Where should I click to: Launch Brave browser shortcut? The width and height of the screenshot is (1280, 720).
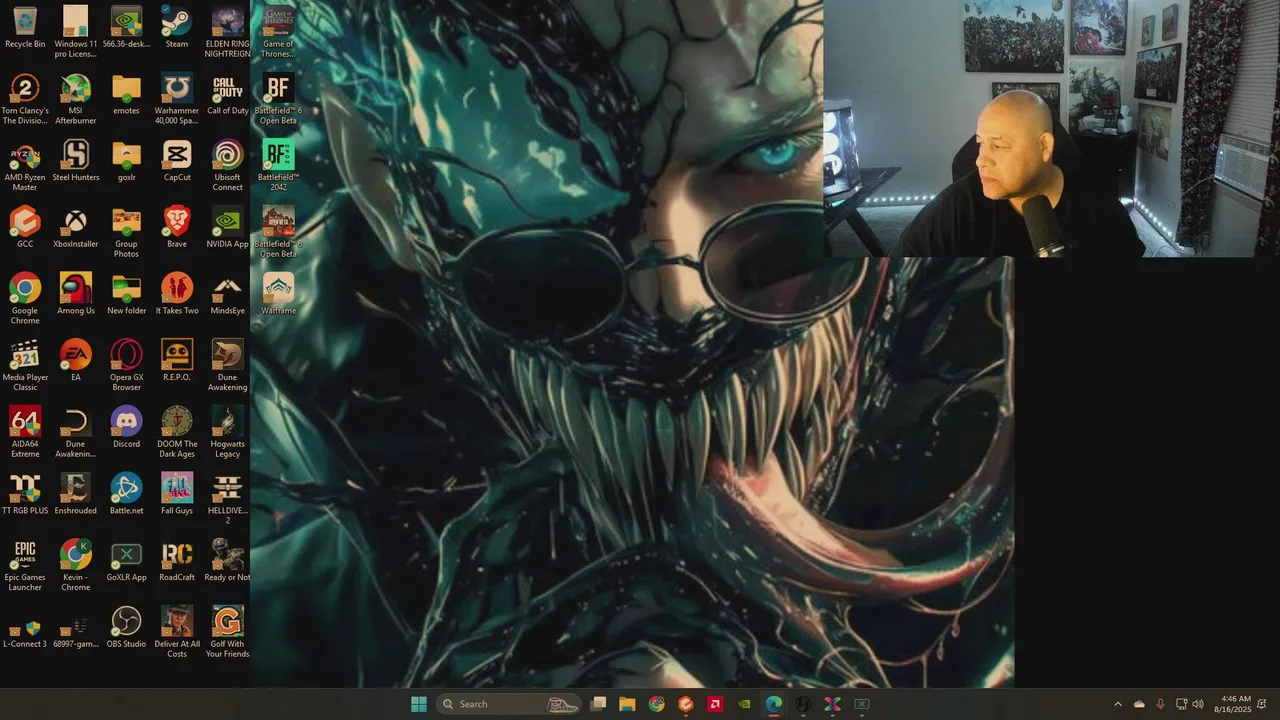[x=177, y=228]
